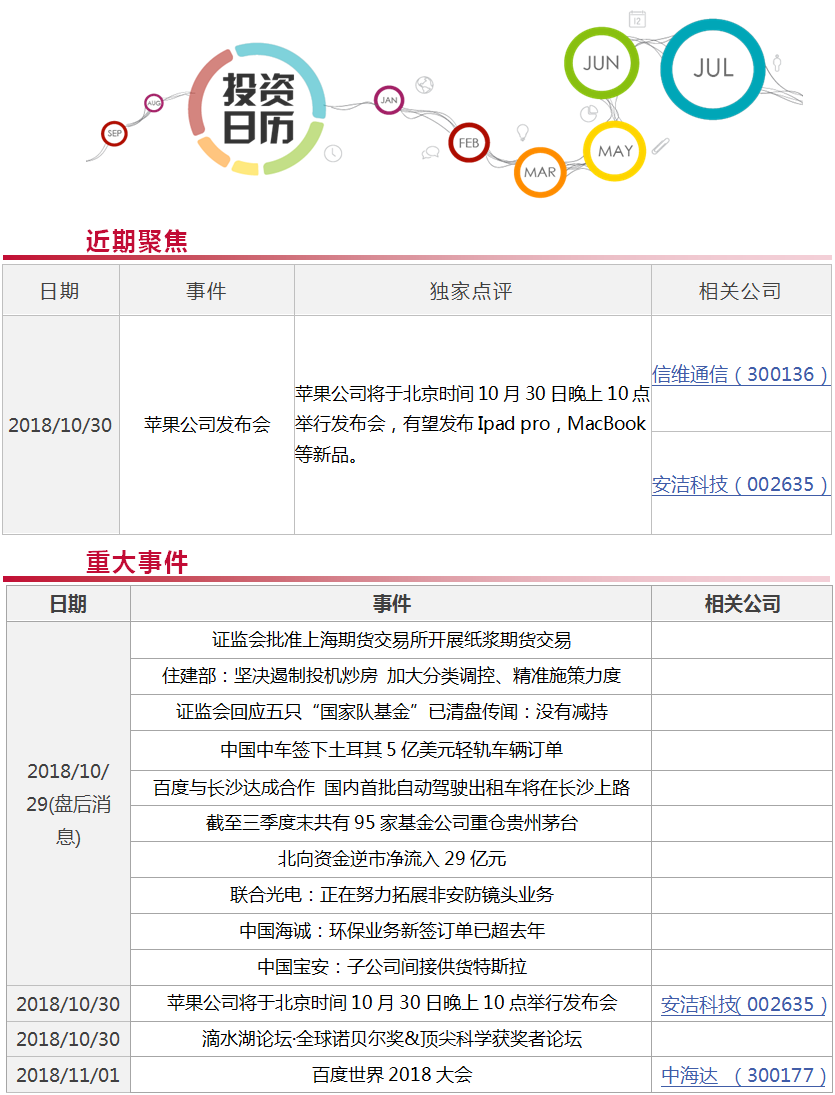Click the pie chart icon below JUN
The width and height of the screenshot is (835, 1095).
pyautogui.click(x=589, y=112)
